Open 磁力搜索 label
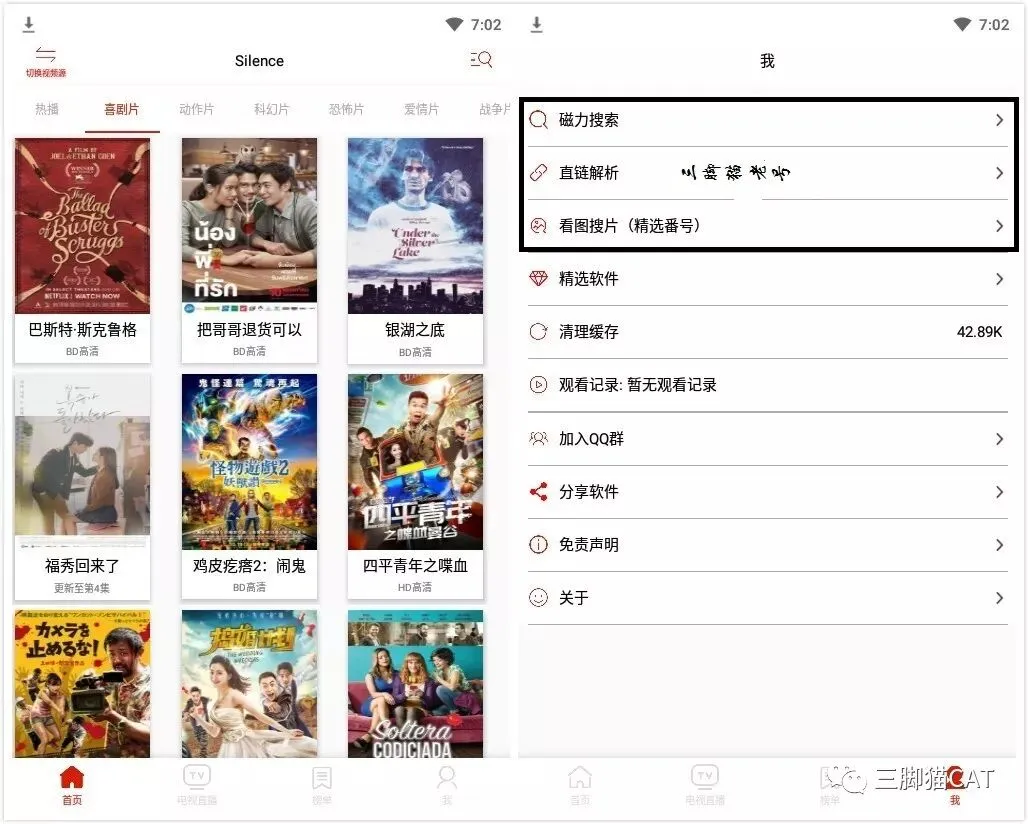The width and height of the screenshot is (1028, 824). 589,120
